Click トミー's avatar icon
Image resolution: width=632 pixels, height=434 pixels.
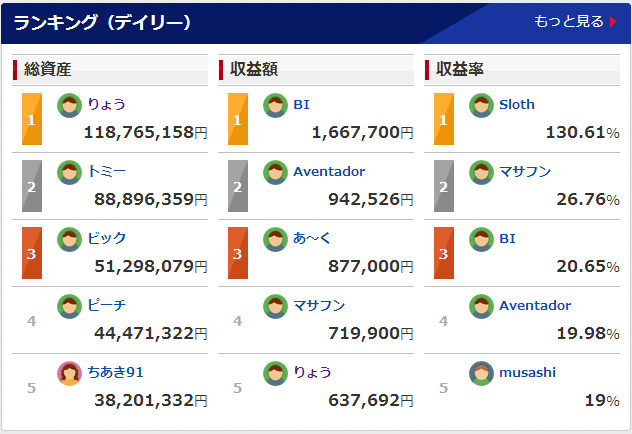click(69, 172)
